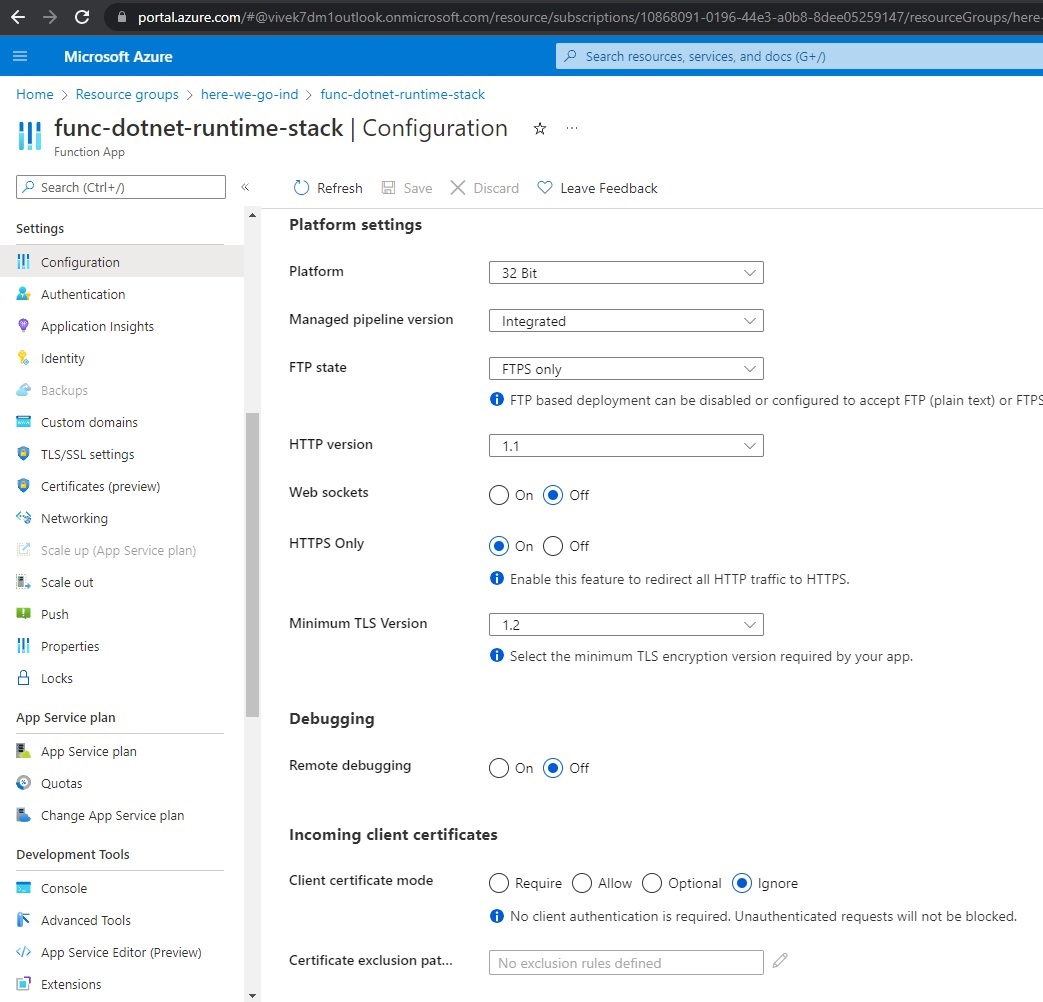Screen dimensions: 1043x1002
Task: Open App Service Editor (Preview)
Action: pos(122,952)
